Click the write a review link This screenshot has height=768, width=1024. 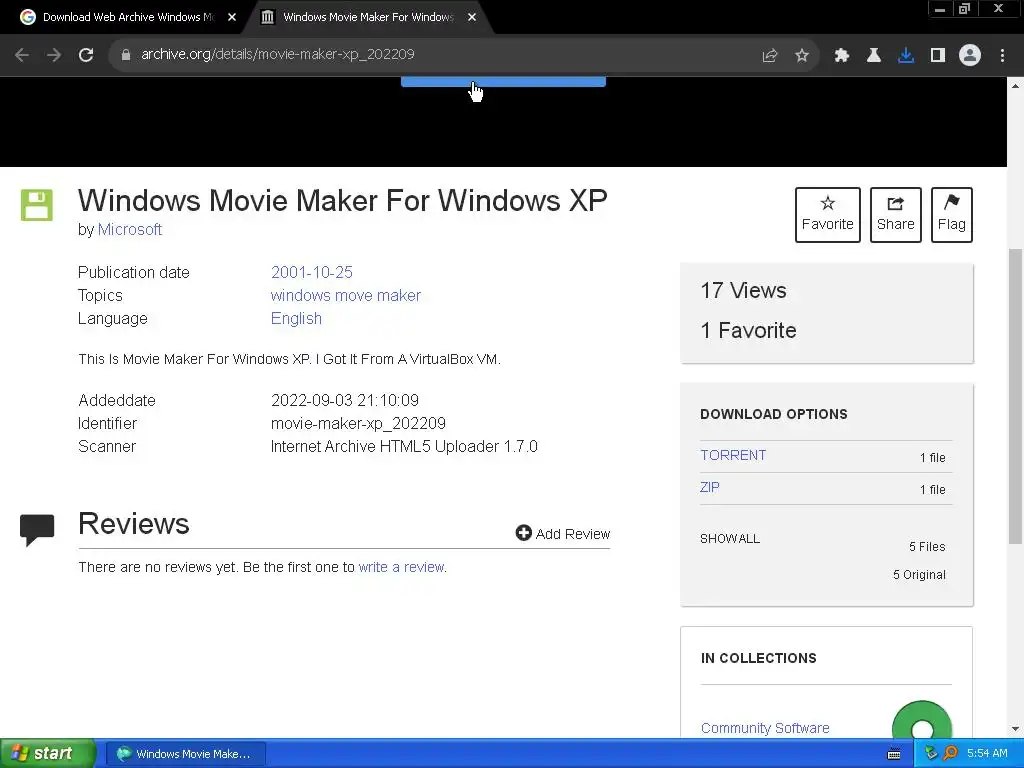coord(401,567)
